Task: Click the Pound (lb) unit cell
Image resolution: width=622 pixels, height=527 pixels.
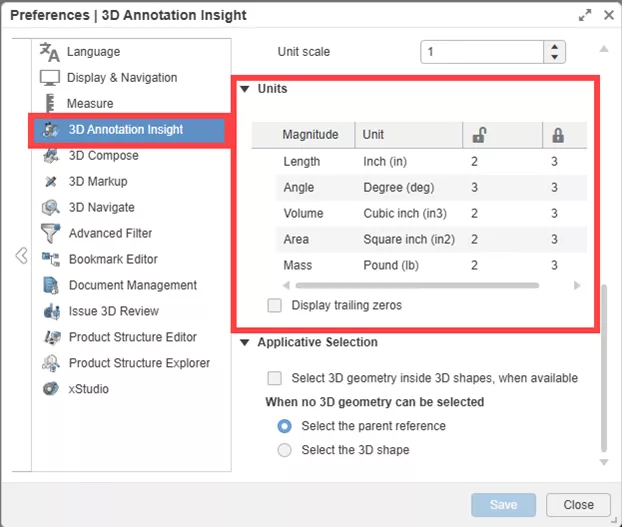Action: [x=391, y=265]
